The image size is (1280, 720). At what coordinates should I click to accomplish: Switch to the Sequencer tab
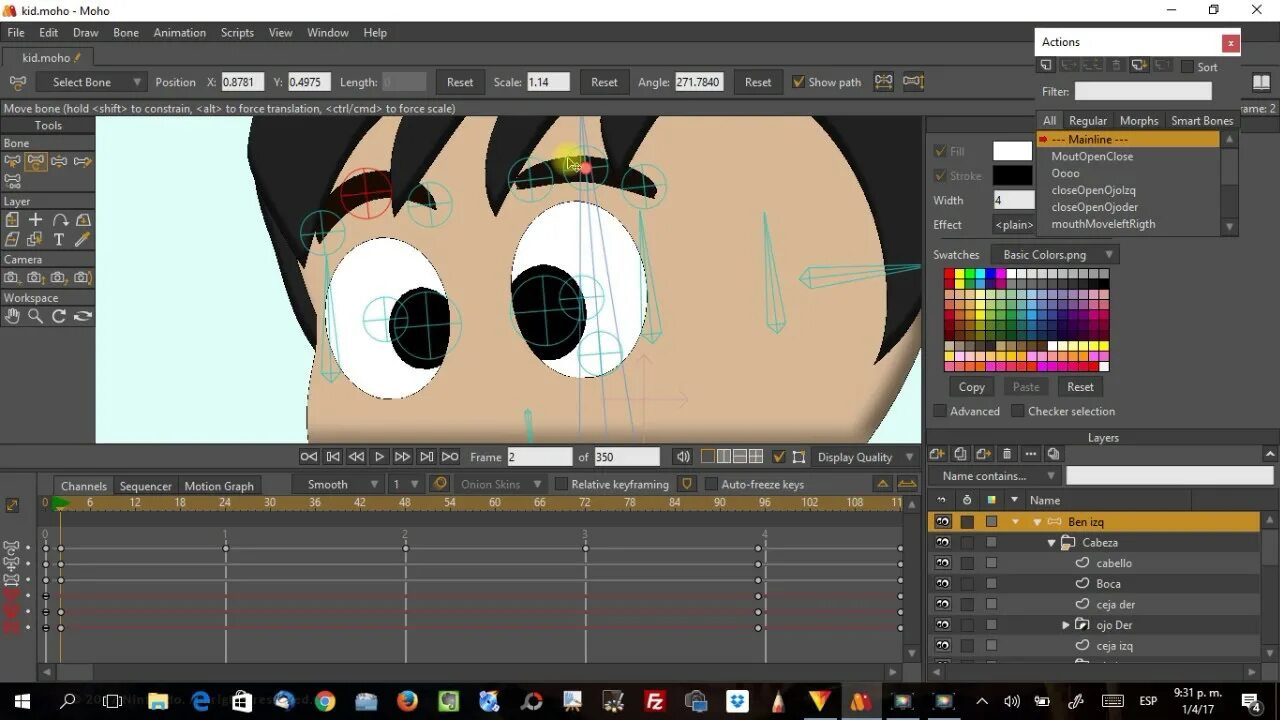coord(146,486)
